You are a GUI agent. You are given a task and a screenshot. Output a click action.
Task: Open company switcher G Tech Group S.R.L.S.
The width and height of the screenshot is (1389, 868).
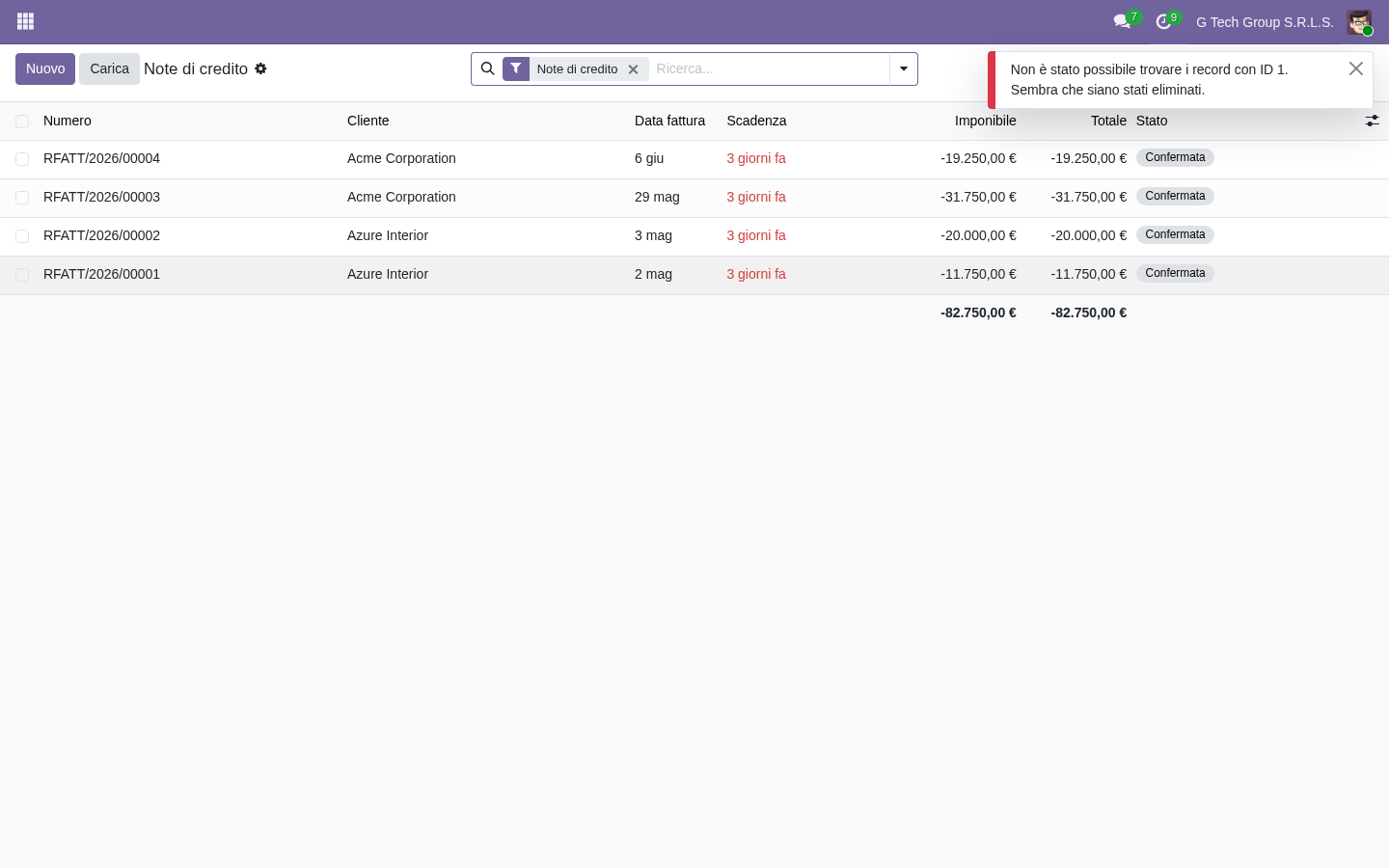coord(1265,22)
